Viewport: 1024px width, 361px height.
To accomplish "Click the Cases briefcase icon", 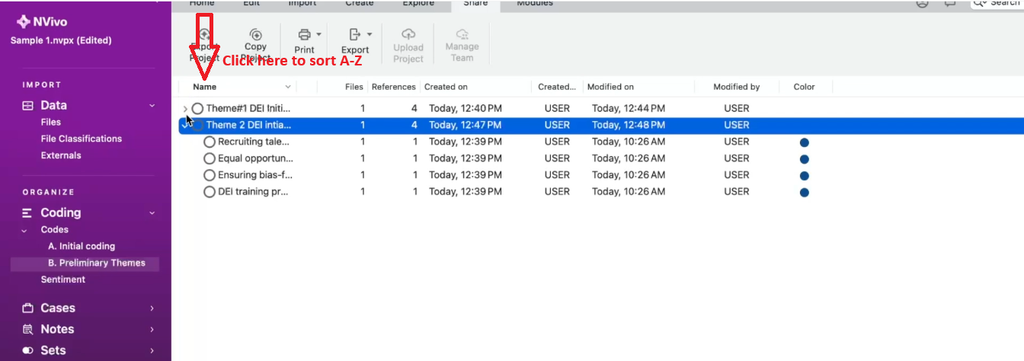I will [x=27, y=308].
